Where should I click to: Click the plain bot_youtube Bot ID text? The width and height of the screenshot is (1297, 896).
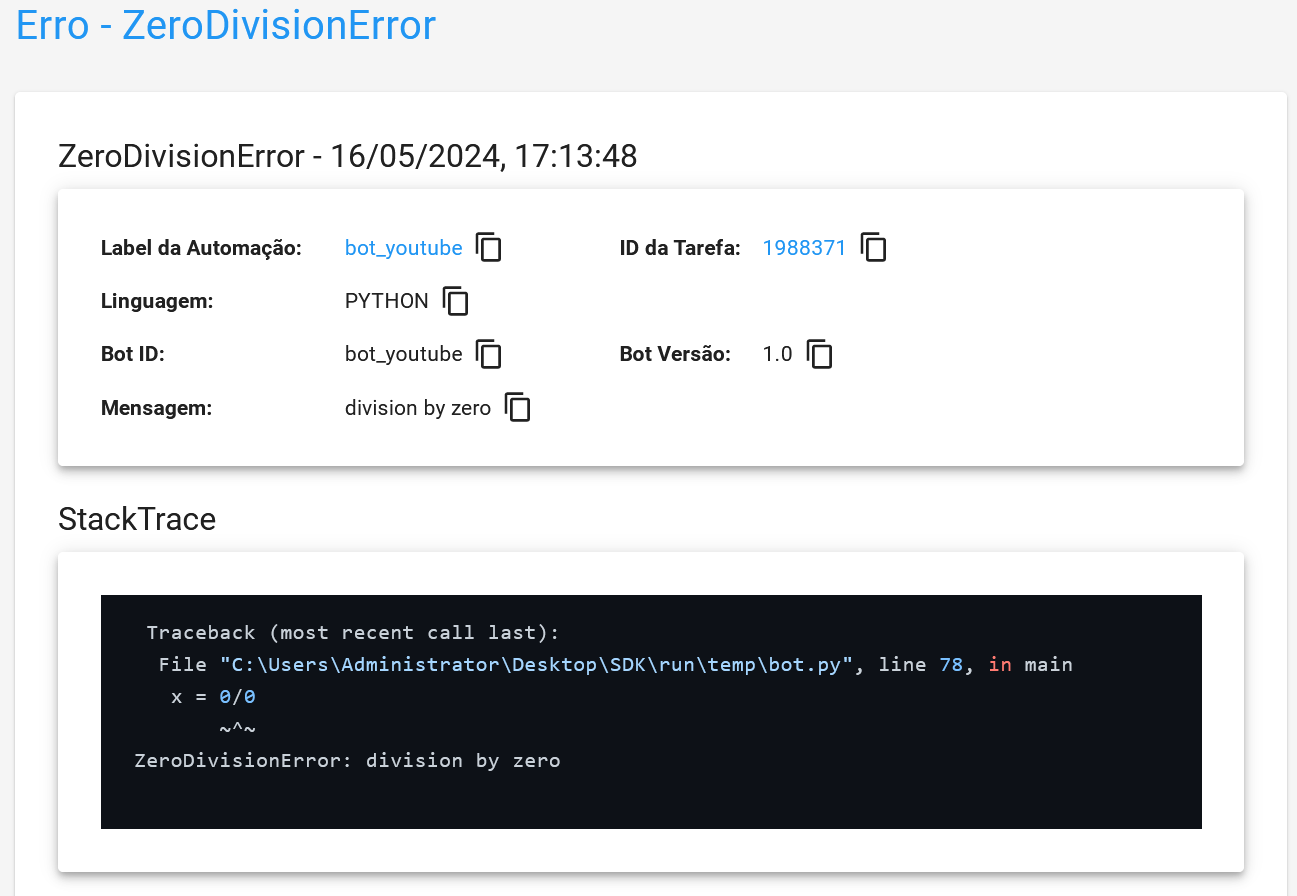click(x=403, y=354)
